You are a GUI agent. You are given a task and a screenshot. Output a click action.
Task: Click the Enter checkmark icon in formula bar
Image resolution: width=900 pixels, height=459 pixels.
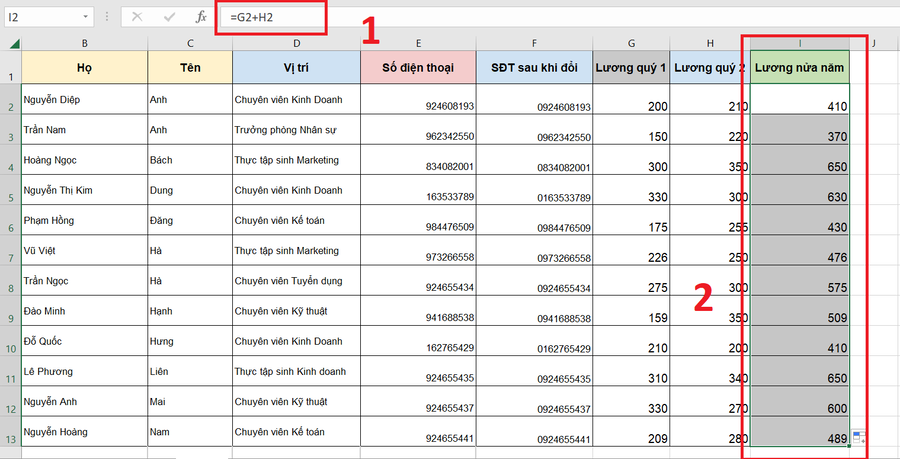[x=169, y=17]
